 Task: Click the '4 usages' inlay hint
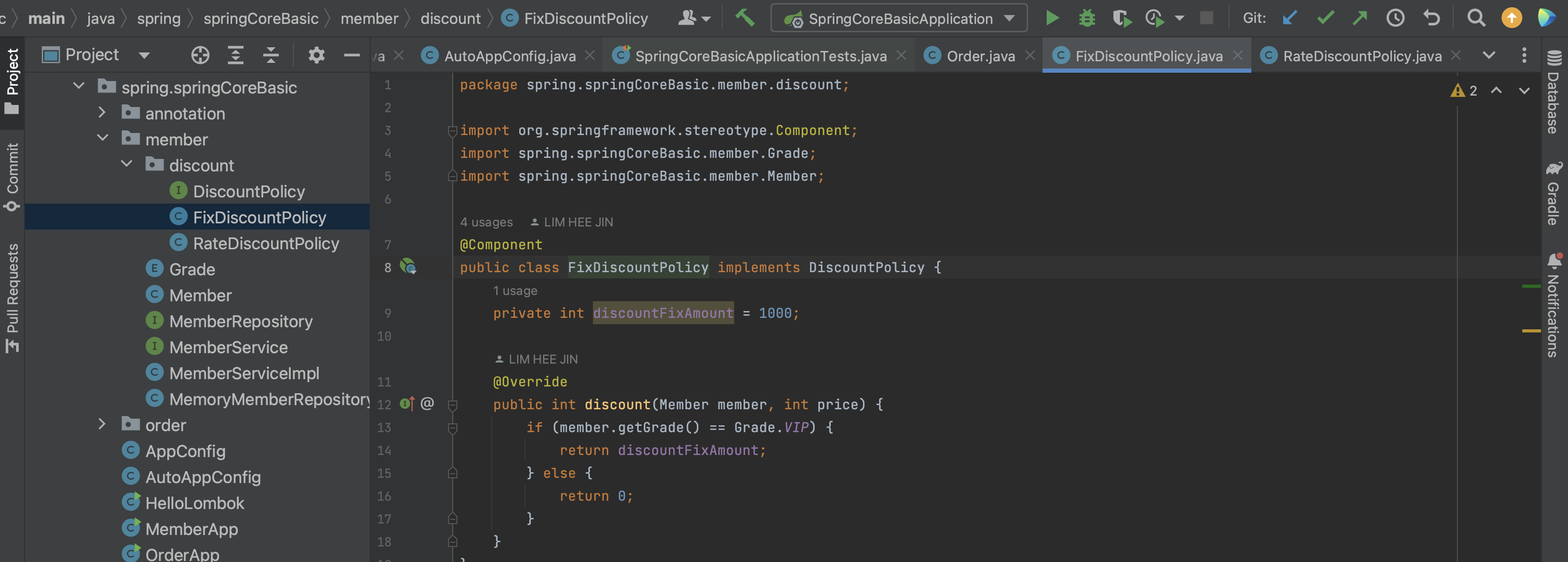coord(486,222)
